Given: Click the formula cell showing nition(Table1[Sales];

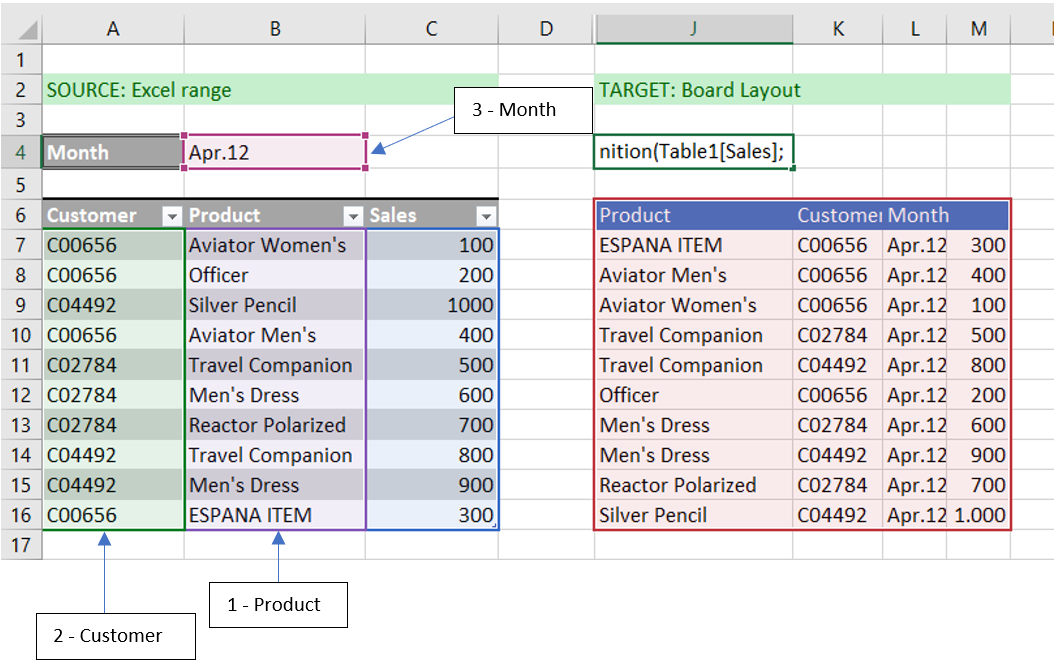Looking at the screenshot, I should 694,152.
